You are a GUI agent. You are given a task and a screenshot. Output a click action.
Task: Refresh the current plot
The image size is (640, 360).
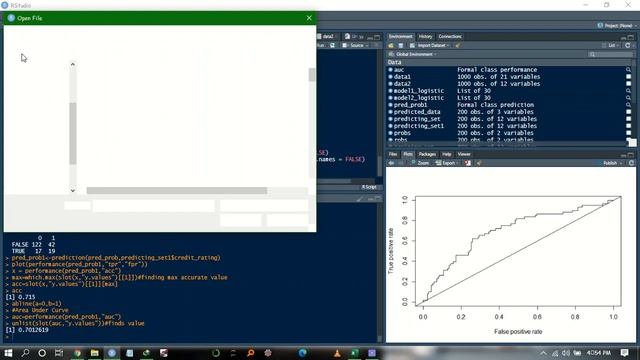[631, 163]
